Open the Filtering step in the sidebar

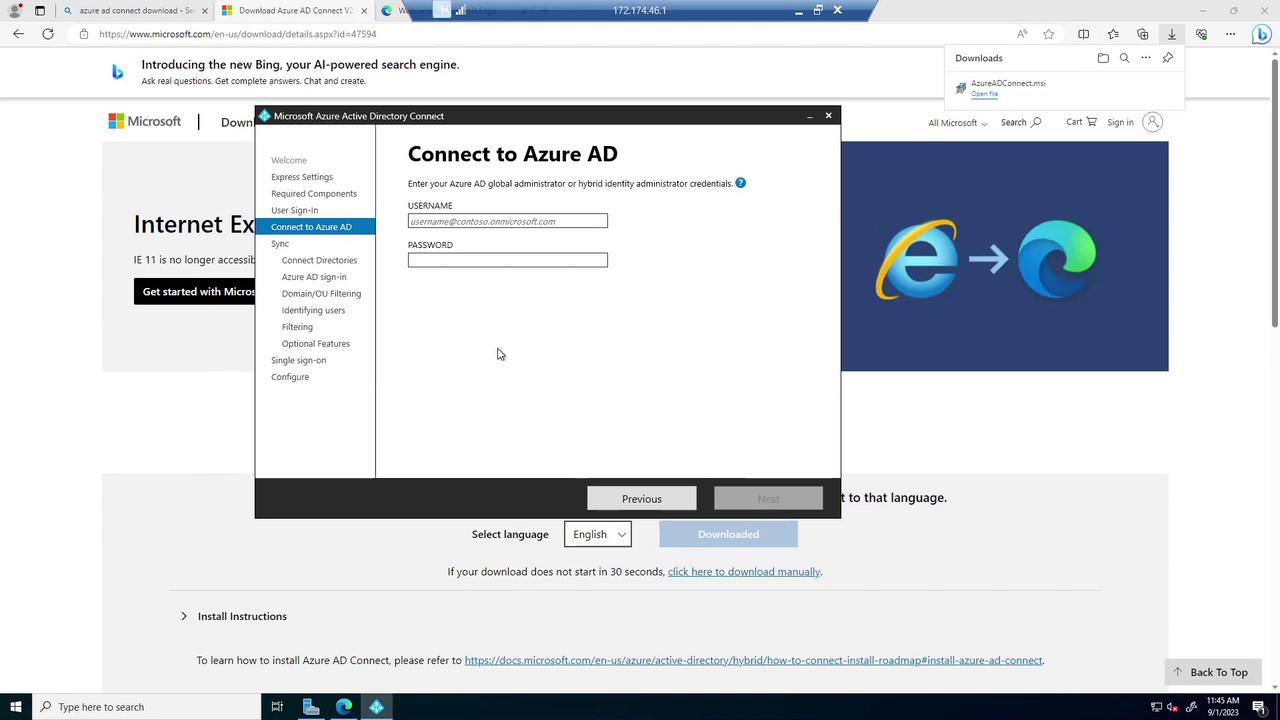297,327
